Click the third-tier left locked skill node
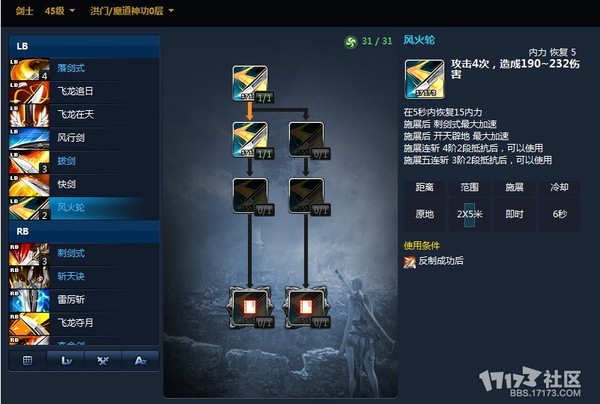This screenshot has height=404, width=600. click(x=250, y=195)
